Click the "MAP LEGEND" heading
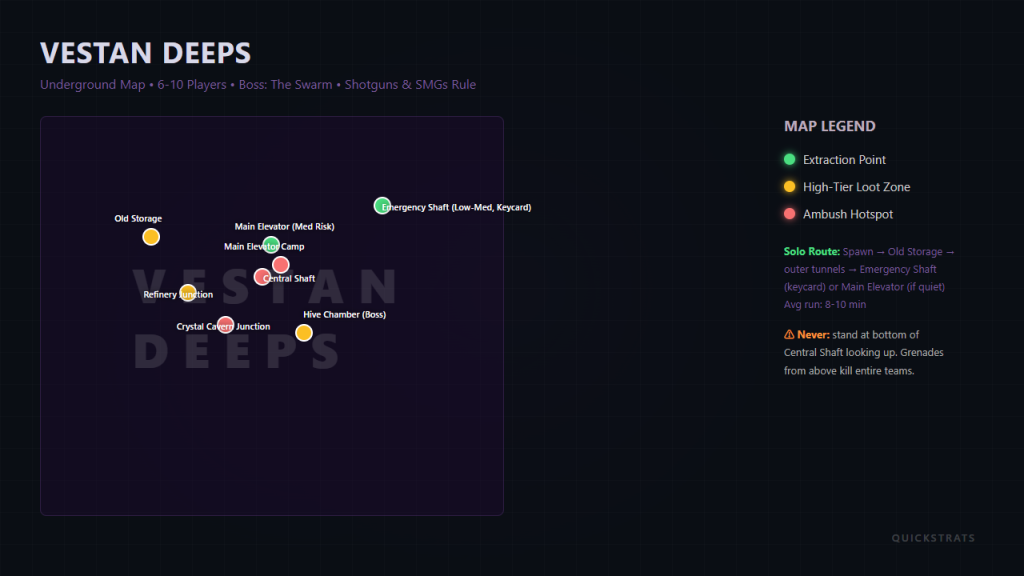This screenshot has height=576, width=1024. [x=829, y=126]
